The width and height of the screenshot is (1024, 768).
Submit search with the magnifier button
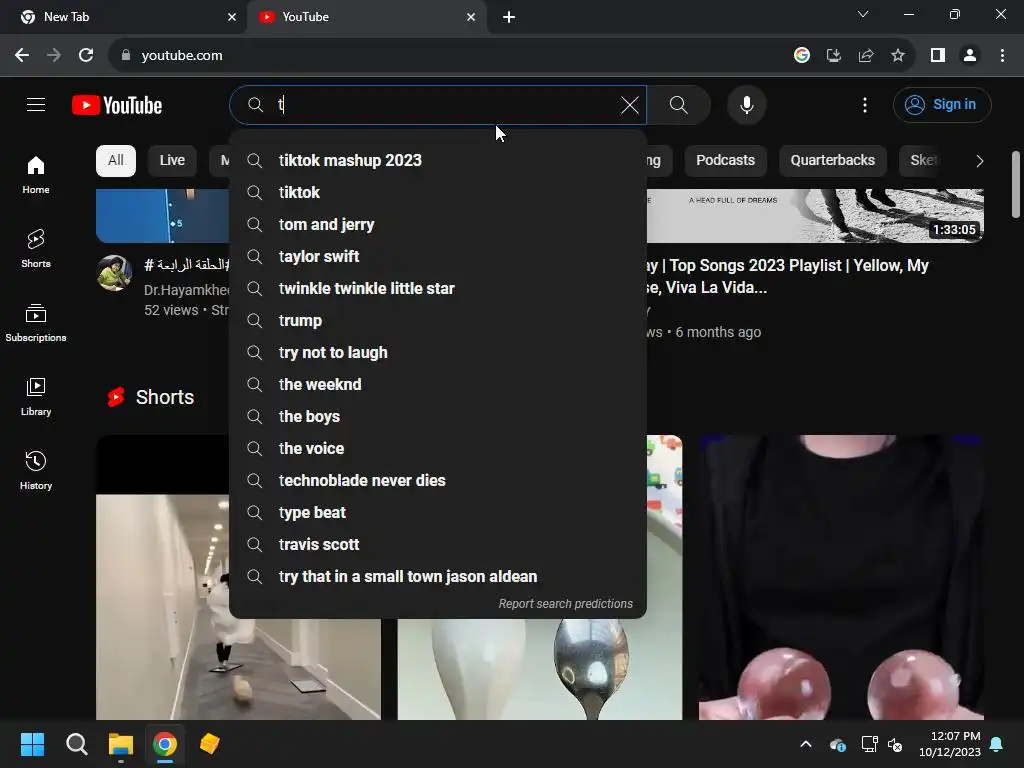pyautogui.click(x=679, y=105)
